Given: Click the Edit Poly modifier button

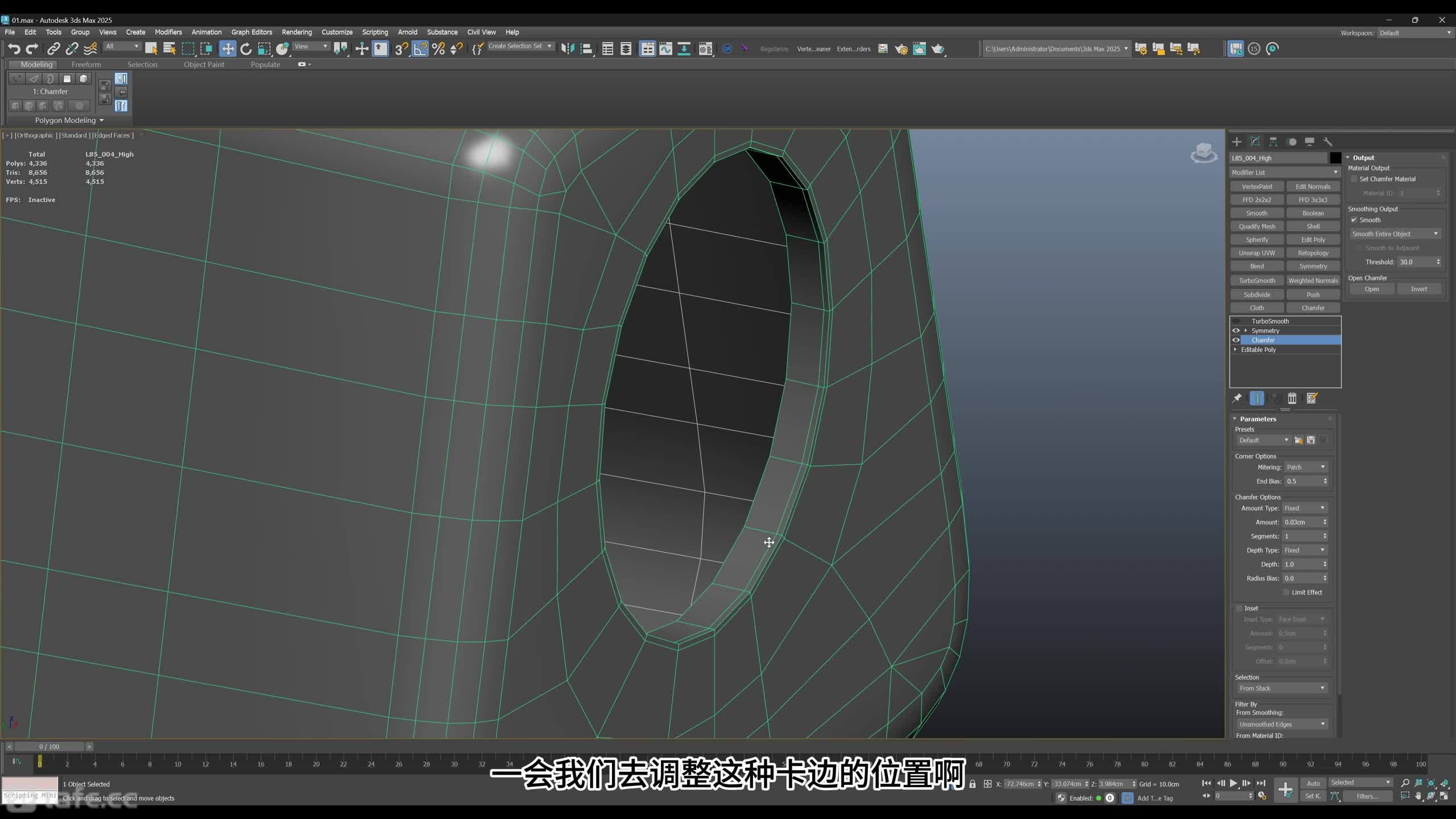Looking at the screenshot, I should tap(1313, 239).
